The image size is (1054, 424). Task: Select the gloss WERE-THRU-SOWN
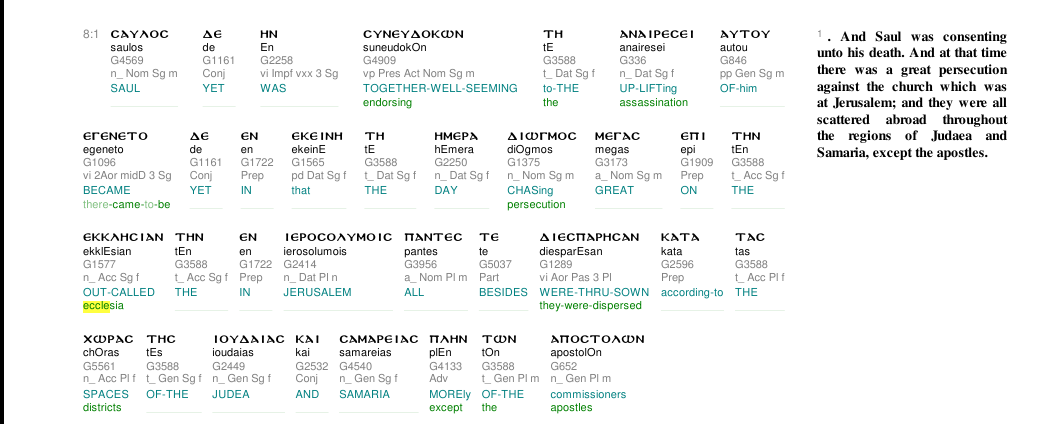point(594,292)
